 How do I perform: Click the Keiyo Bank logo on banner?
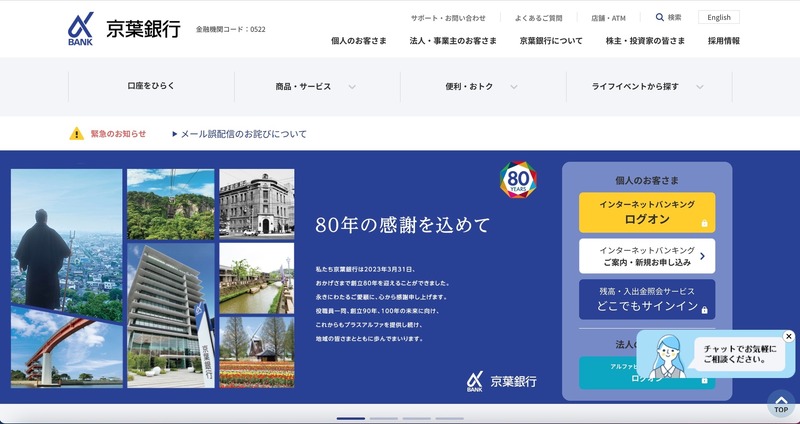coord(501,381)
